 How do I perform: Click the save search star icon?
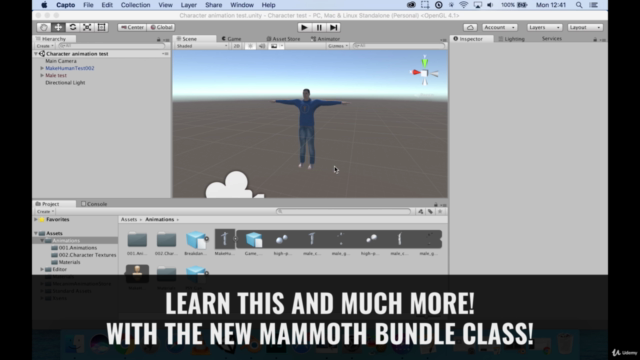click(x=440, y=211)
